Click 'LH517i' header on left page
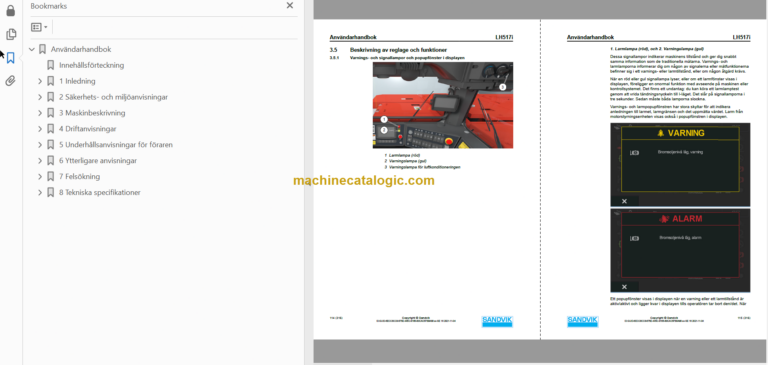The height and width of the screenshot is (365, 768). pyautogui.click(x=504, y=37)
